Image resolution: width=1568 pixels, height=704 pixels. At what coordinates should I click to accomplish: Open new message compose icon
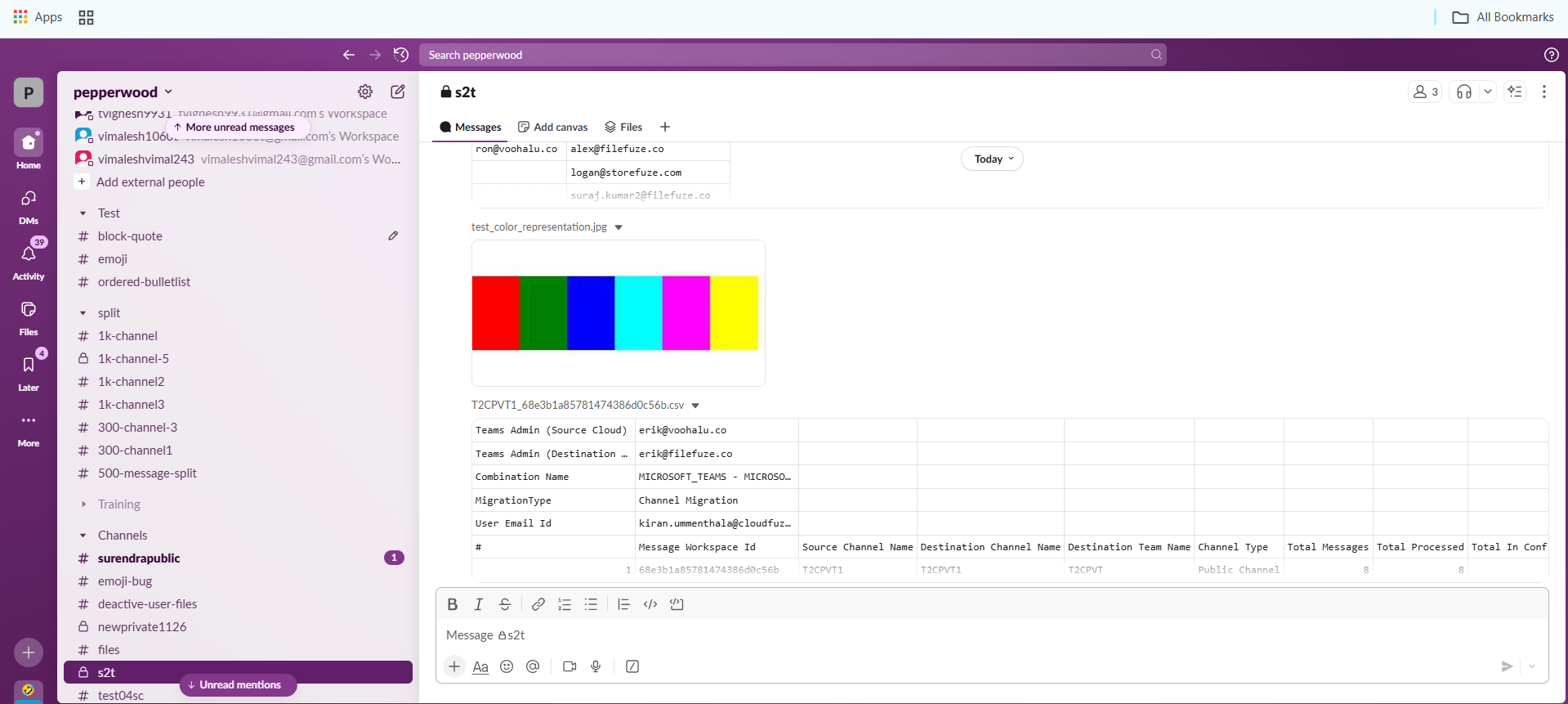tap(398, 92)
